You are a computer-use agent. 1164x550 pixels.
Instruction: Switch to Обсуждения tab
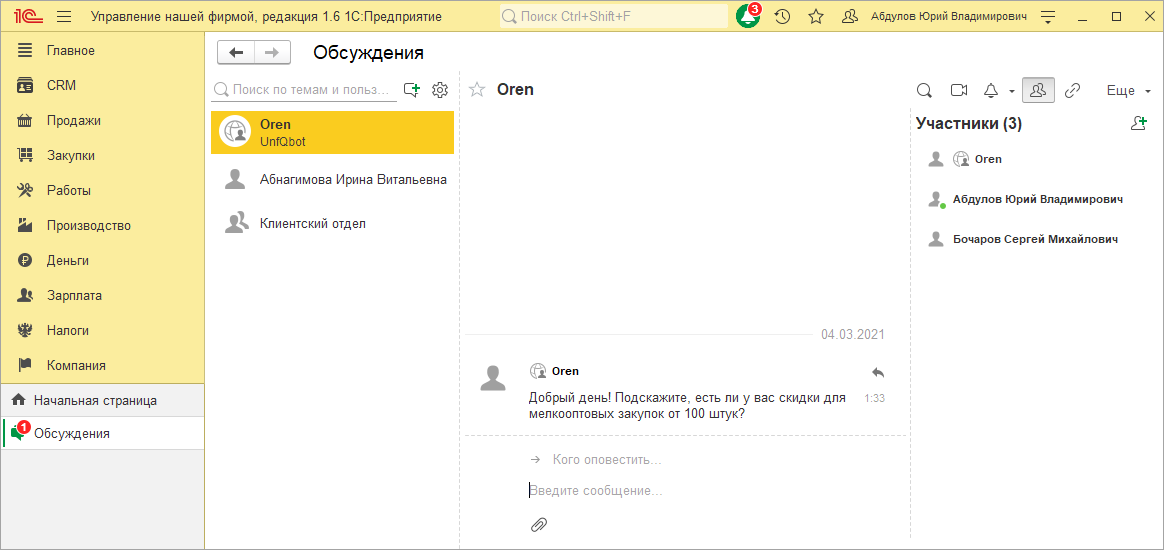point(103,433)
